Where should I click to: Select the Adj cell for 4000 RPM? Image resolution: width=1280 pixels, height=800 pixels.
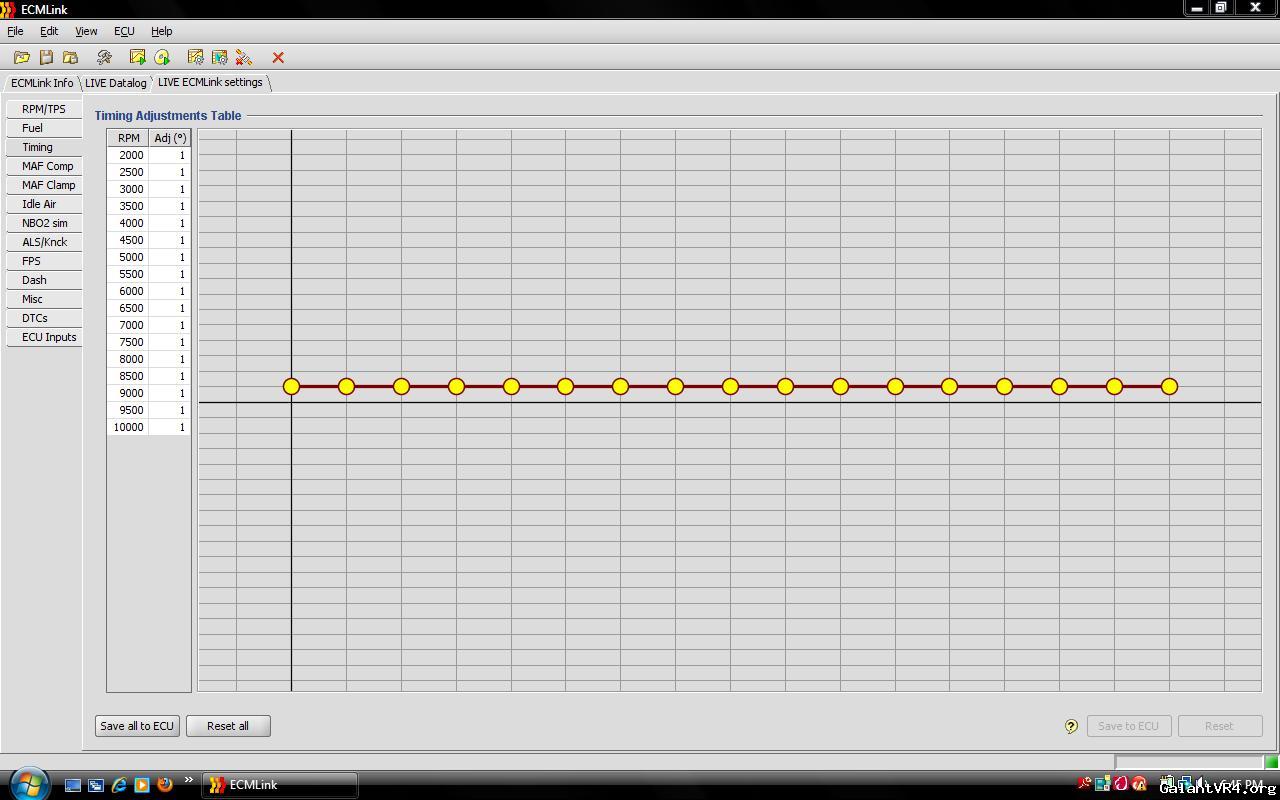pos(169,223)
